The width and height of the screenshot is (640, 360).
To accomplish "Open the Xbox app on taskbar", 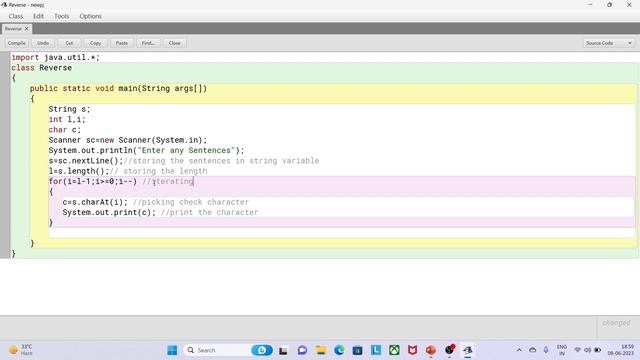I will (x=394, y=350).
